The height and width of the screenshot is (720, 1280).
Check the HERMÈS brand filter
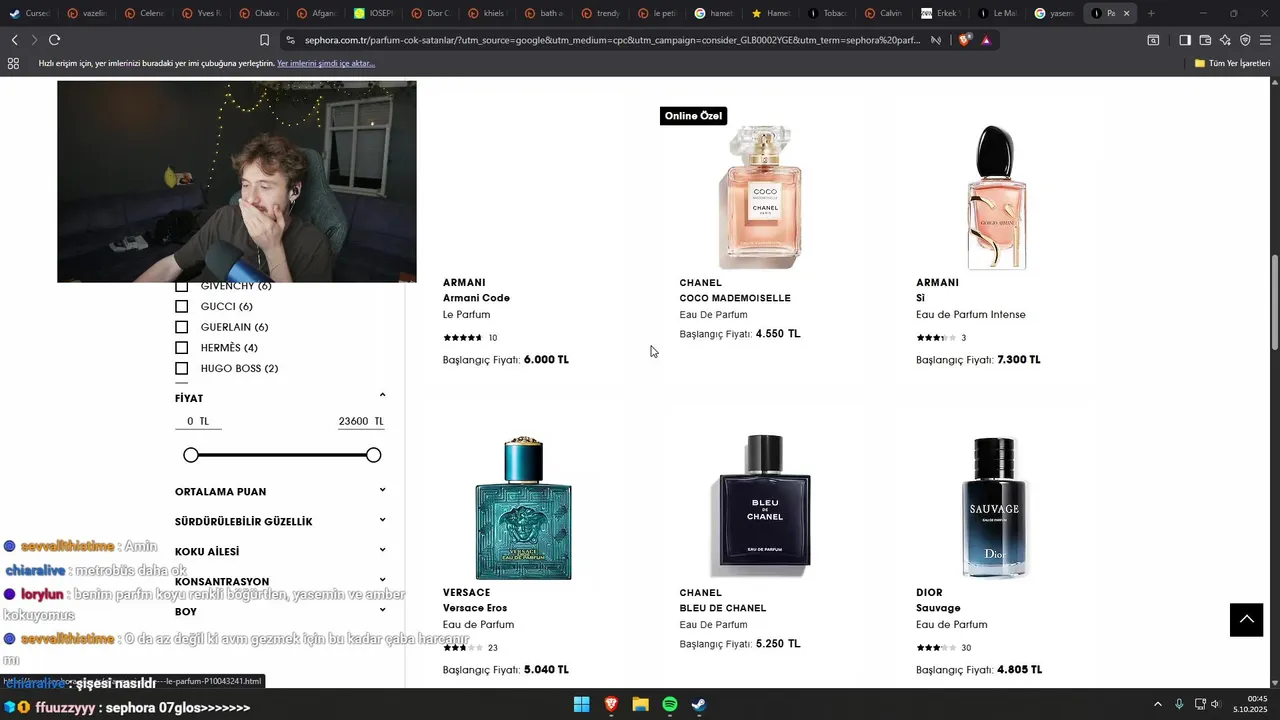click(x=182, y=348)
